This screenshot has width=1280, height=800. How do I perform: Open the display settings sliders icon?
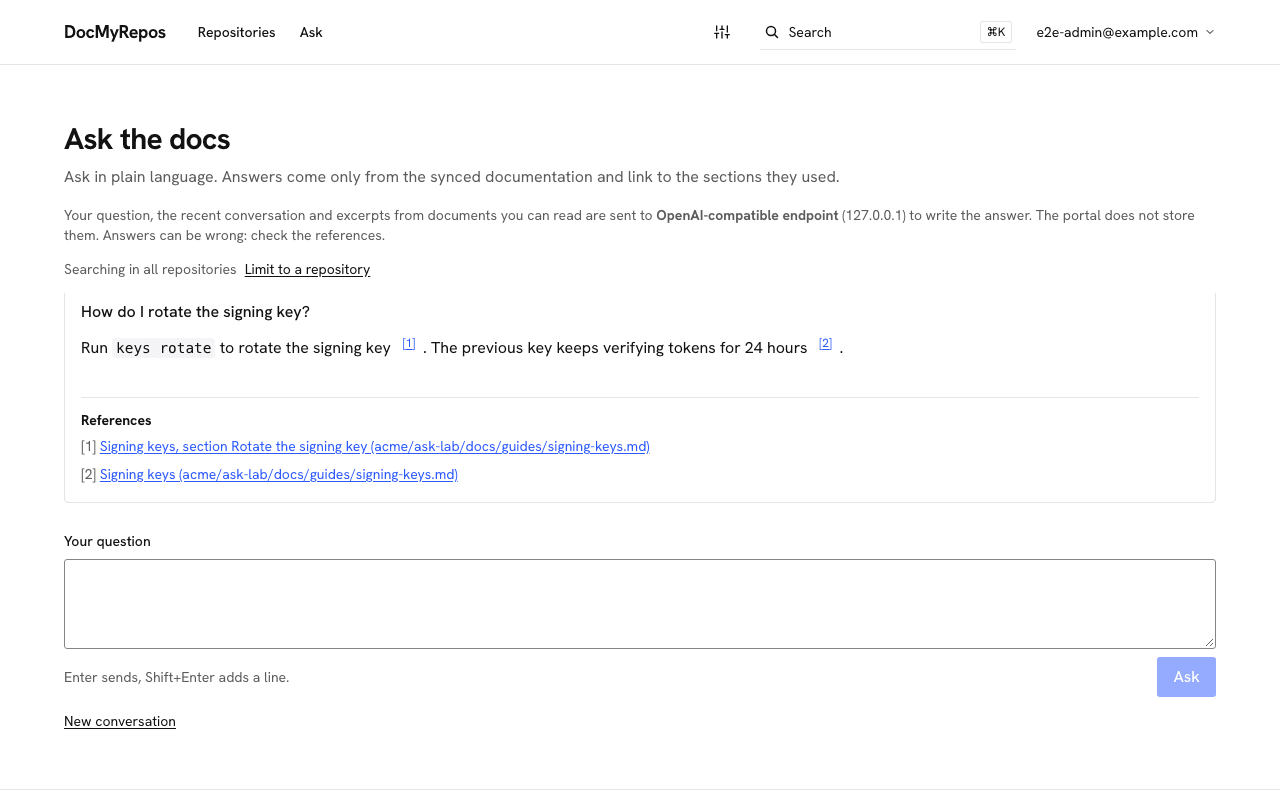[722, 32]
